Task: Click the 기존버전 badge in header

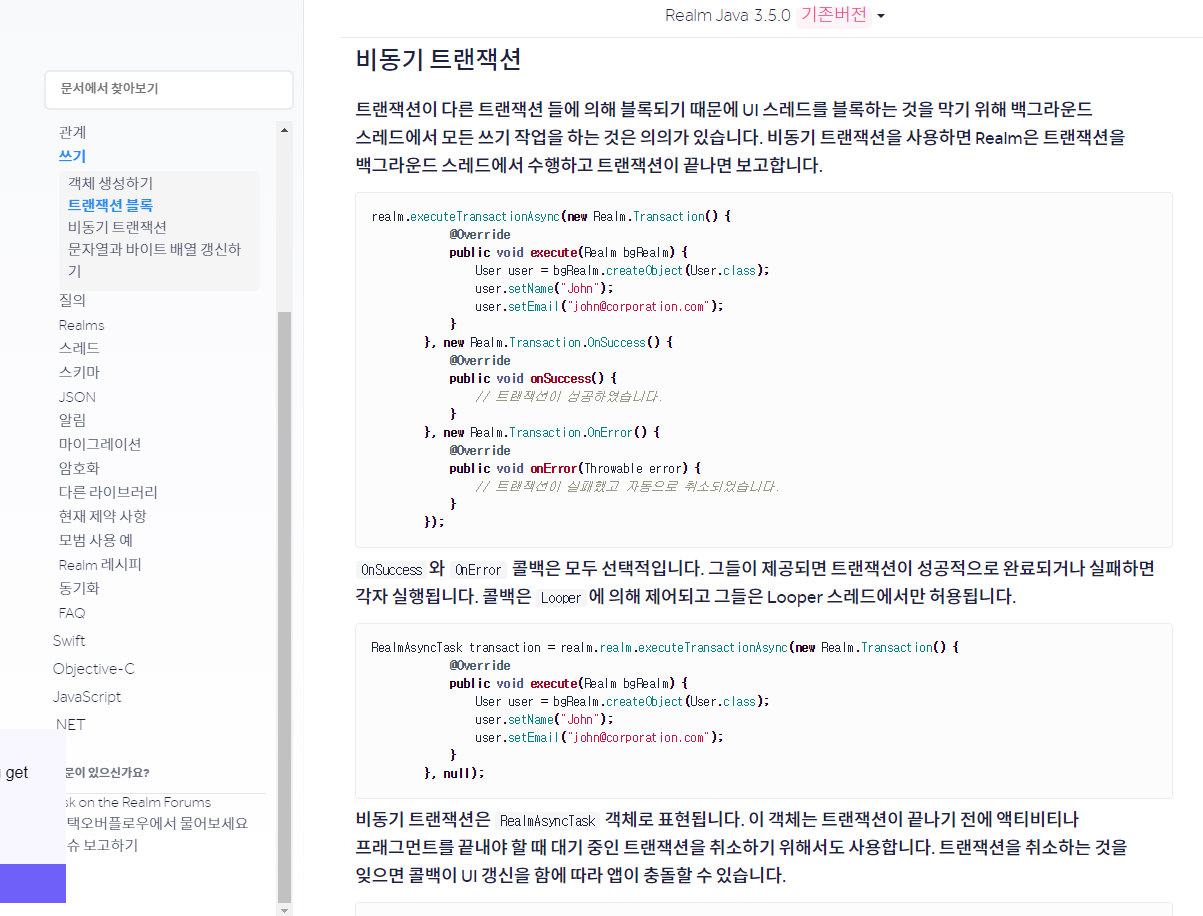Action: pyautogui.click(x=834, y=15)
